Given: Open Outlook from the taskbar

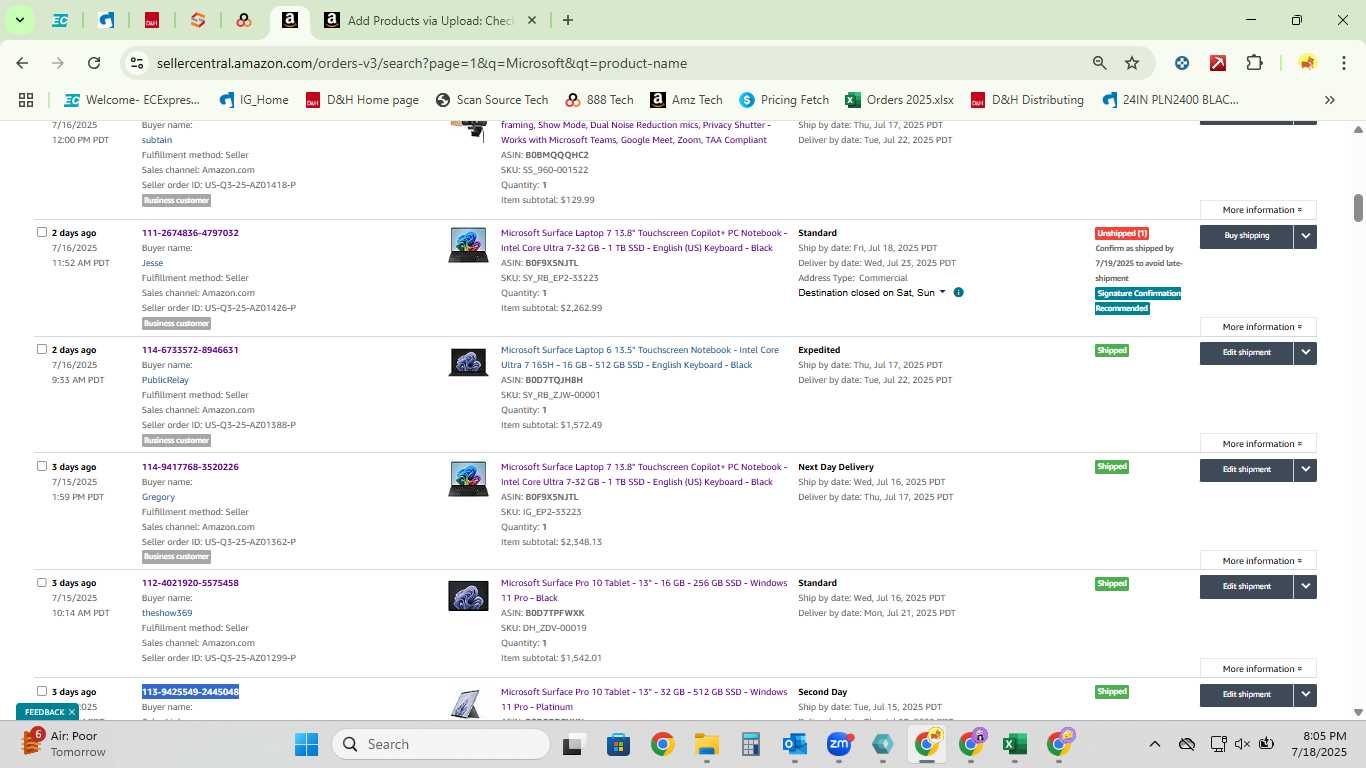Looking at the screenshot, I should coord(795,744).
